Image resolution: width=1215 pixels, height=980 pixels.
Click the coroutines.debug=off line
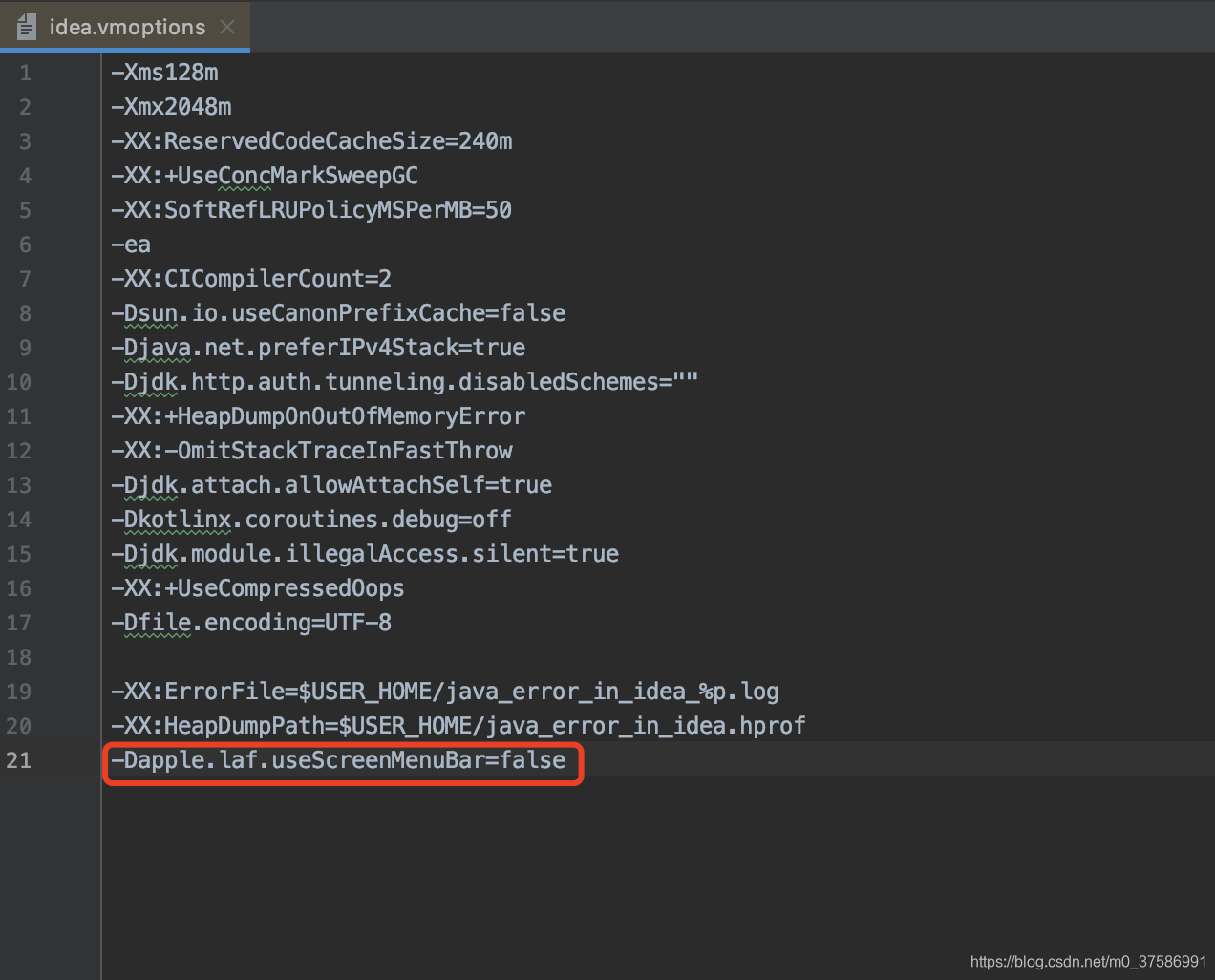coord(311,520)
